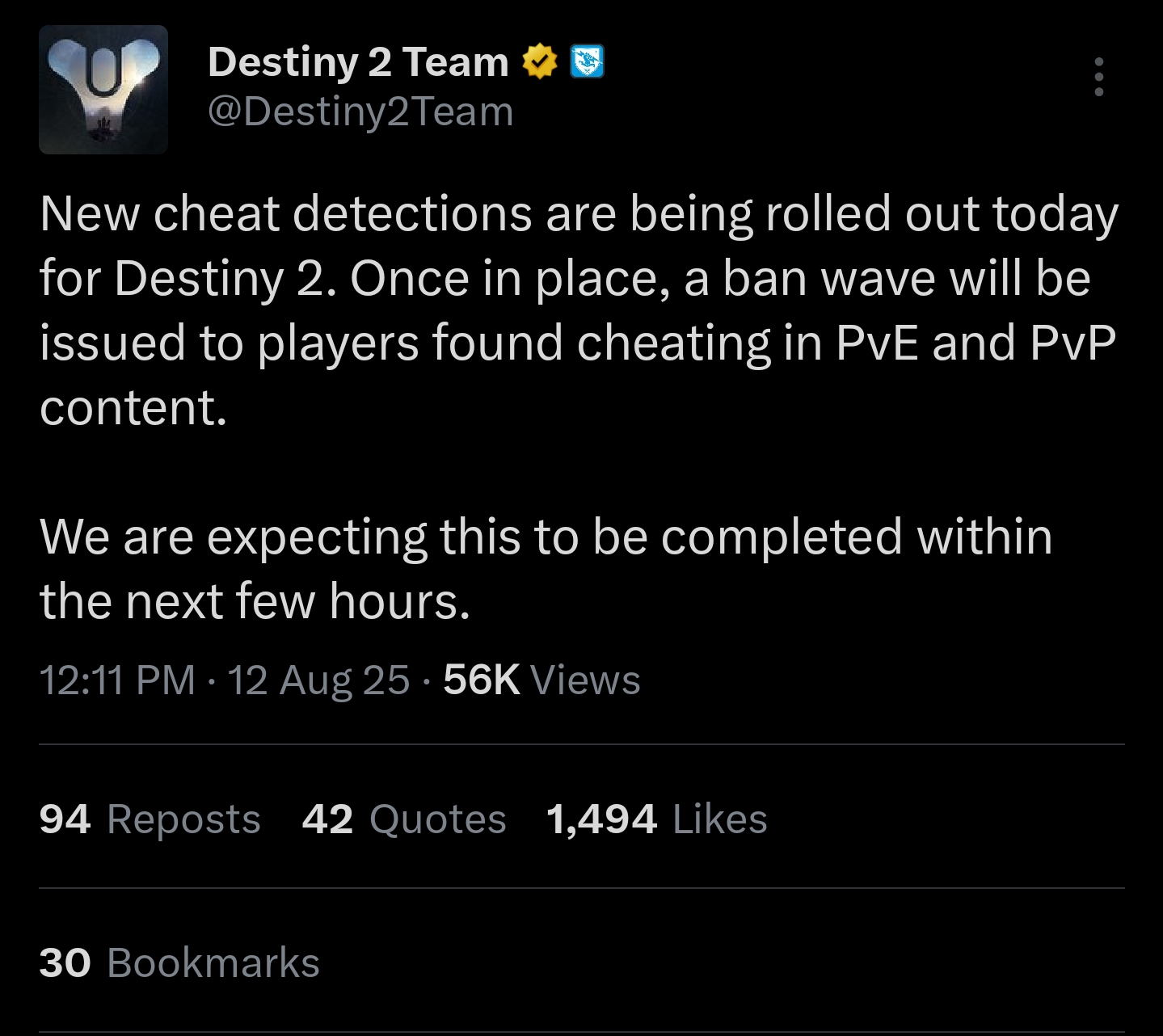Click 'PvE and PvP' in the tweet text
Image resolution: width=1163 pixels, height=1036 pixels.
(x=975, y=343)
